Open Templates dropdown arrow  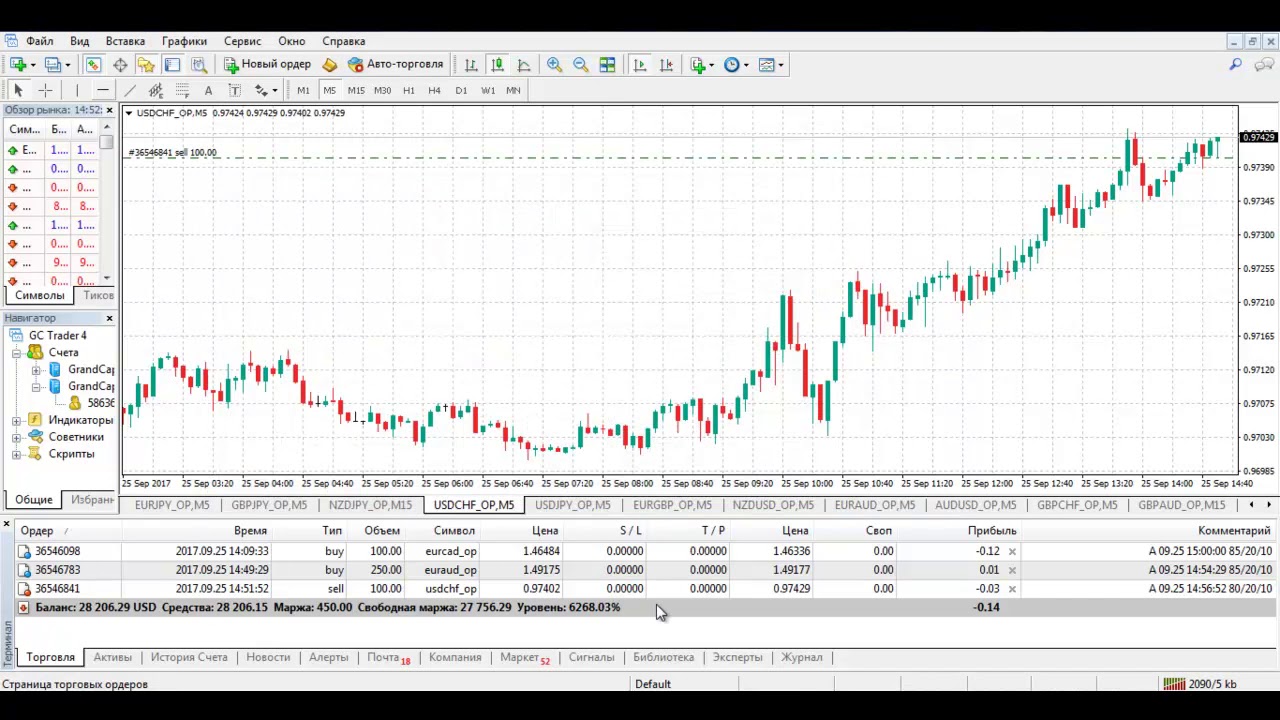pos(781,64)
